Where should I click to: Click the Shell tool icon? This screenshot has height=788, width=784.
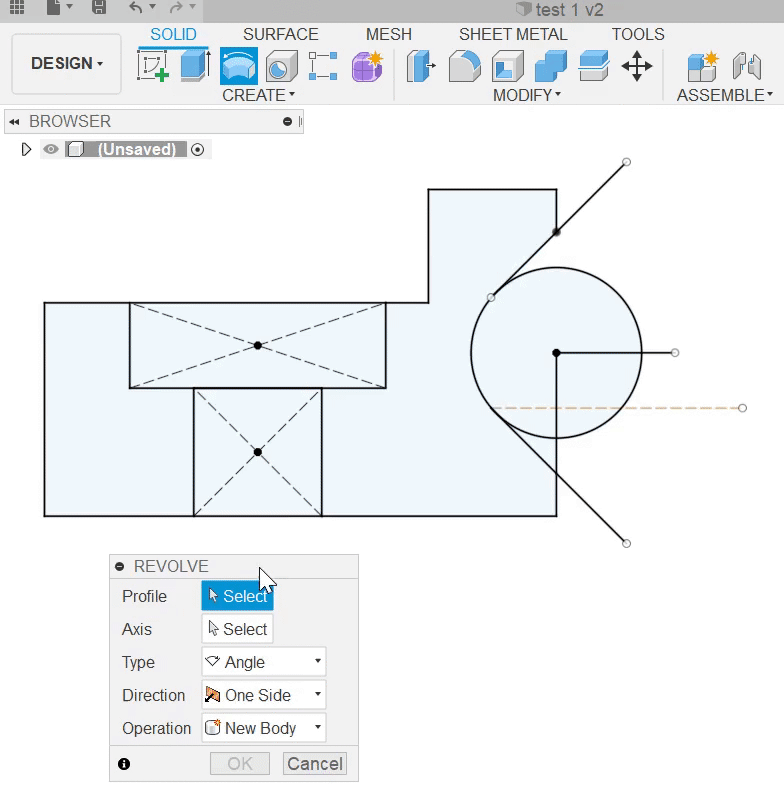(508, 66)
